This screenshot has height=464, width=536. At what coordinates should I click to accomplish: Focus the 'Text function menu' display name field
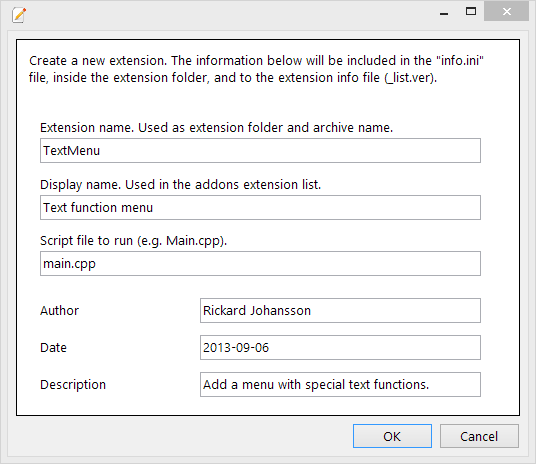260,208
